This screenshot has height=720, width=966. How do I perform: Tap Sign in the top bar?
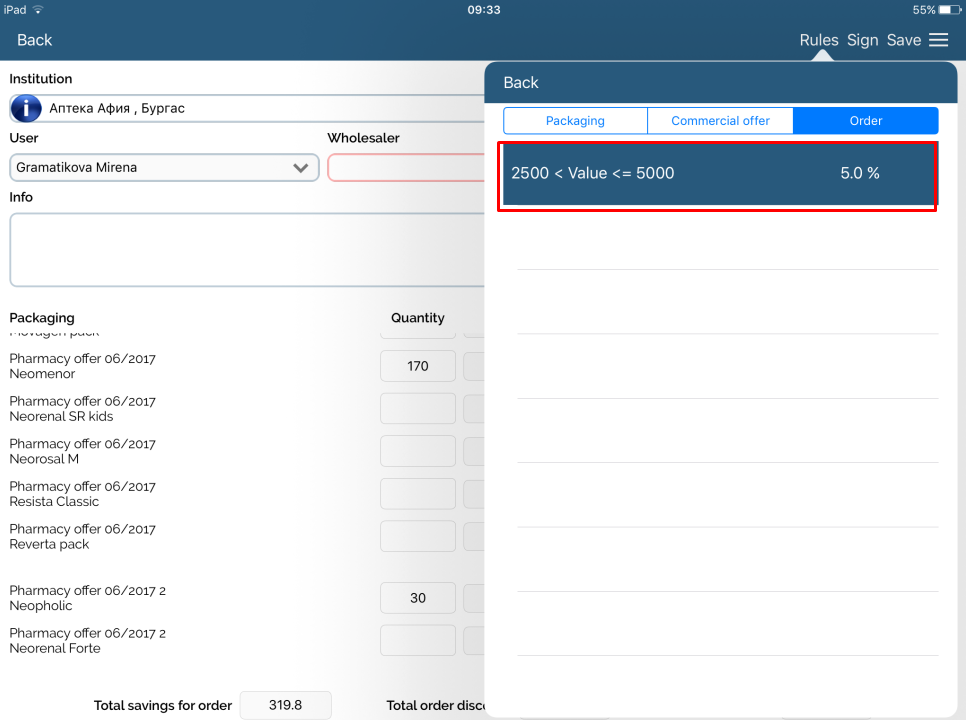click(x=862, y=40)
